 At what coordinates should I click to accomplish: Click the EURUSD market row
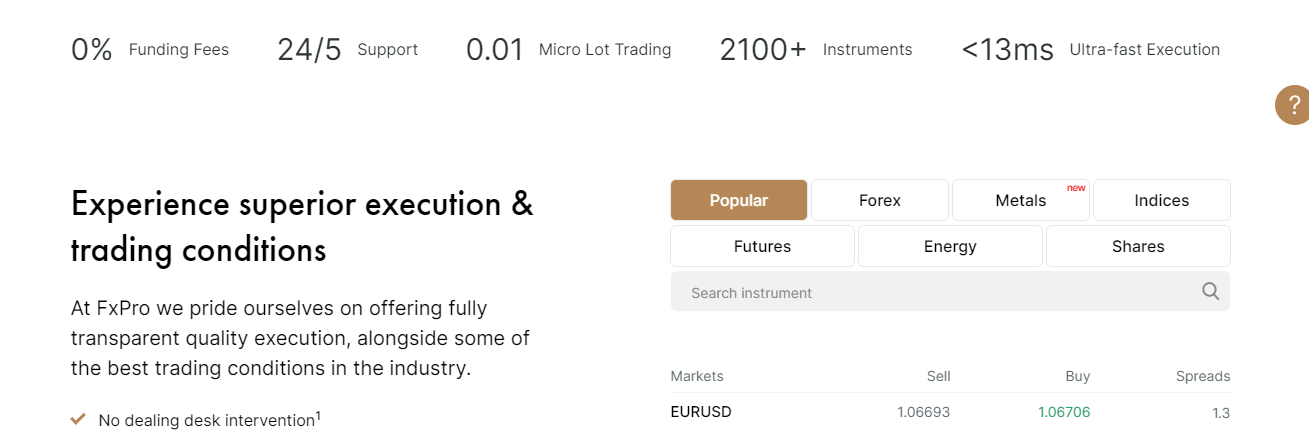tap(950, 412)
